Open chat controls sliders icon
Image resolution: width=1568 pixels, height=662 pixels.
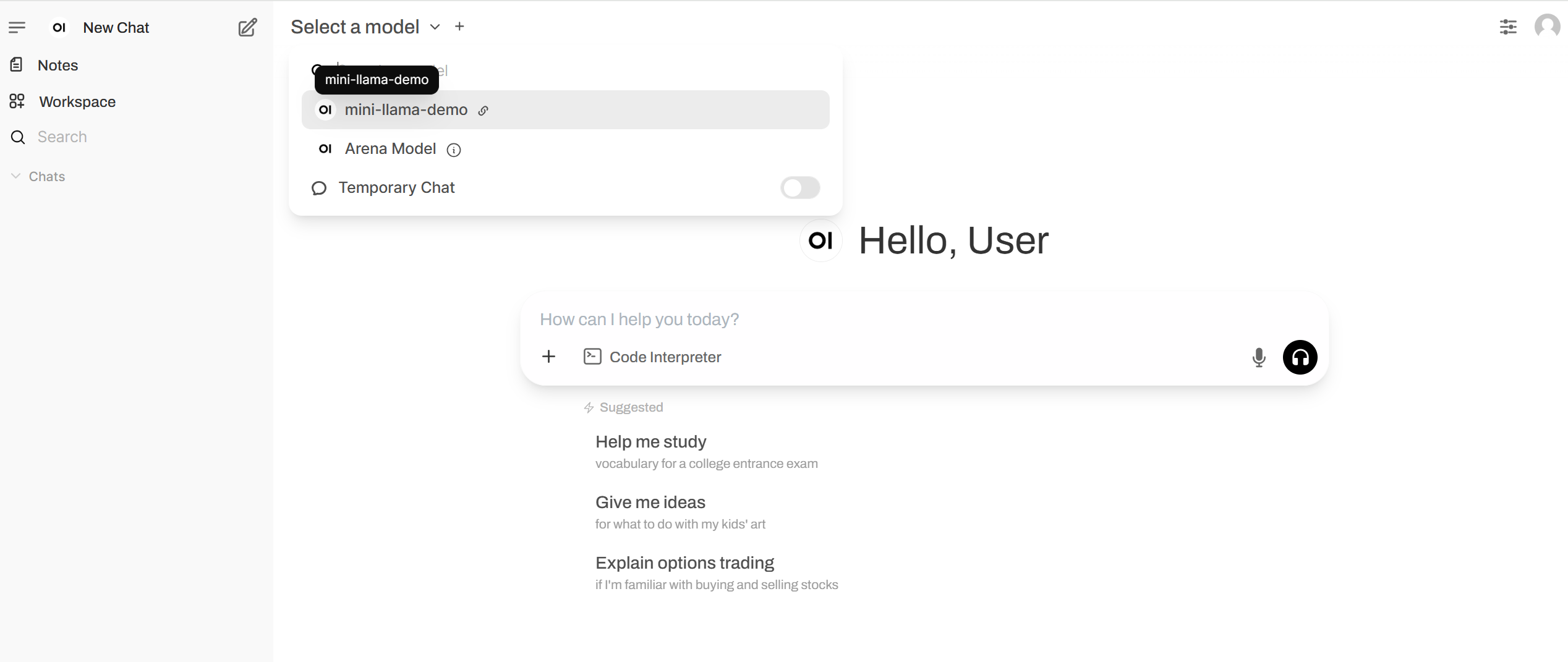[x=1508, y=27]
